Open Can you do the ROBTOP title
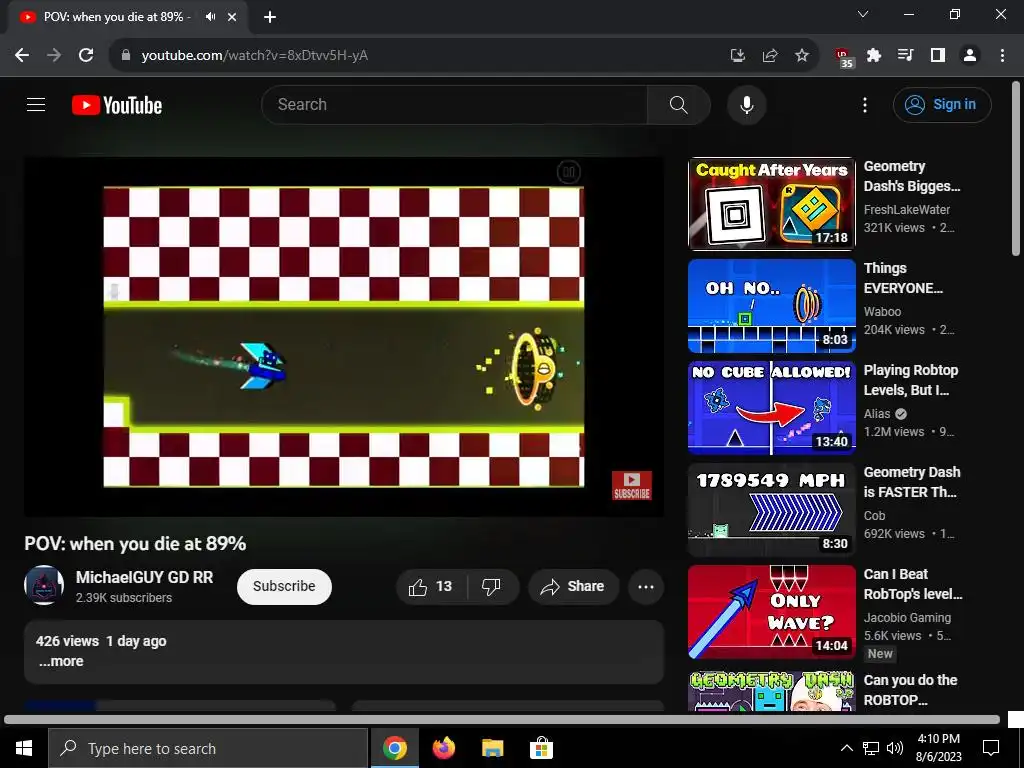1024x768 pixels. tap(910, 690)
